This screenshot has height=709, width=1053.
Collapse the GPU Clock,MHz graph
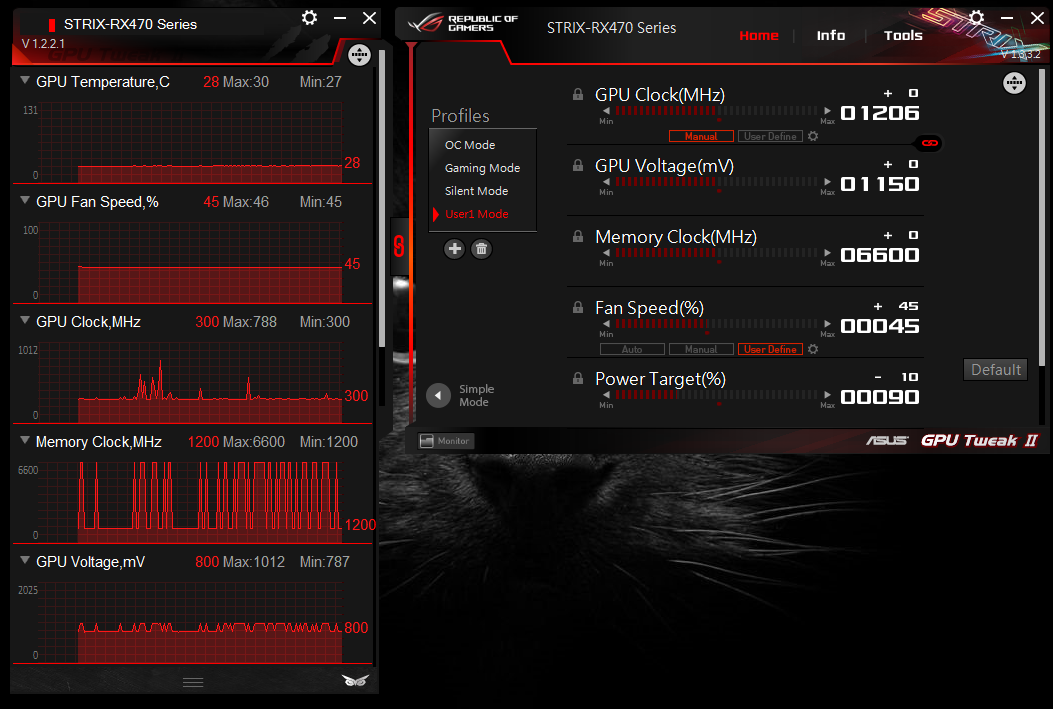click(x=25, y=321)
